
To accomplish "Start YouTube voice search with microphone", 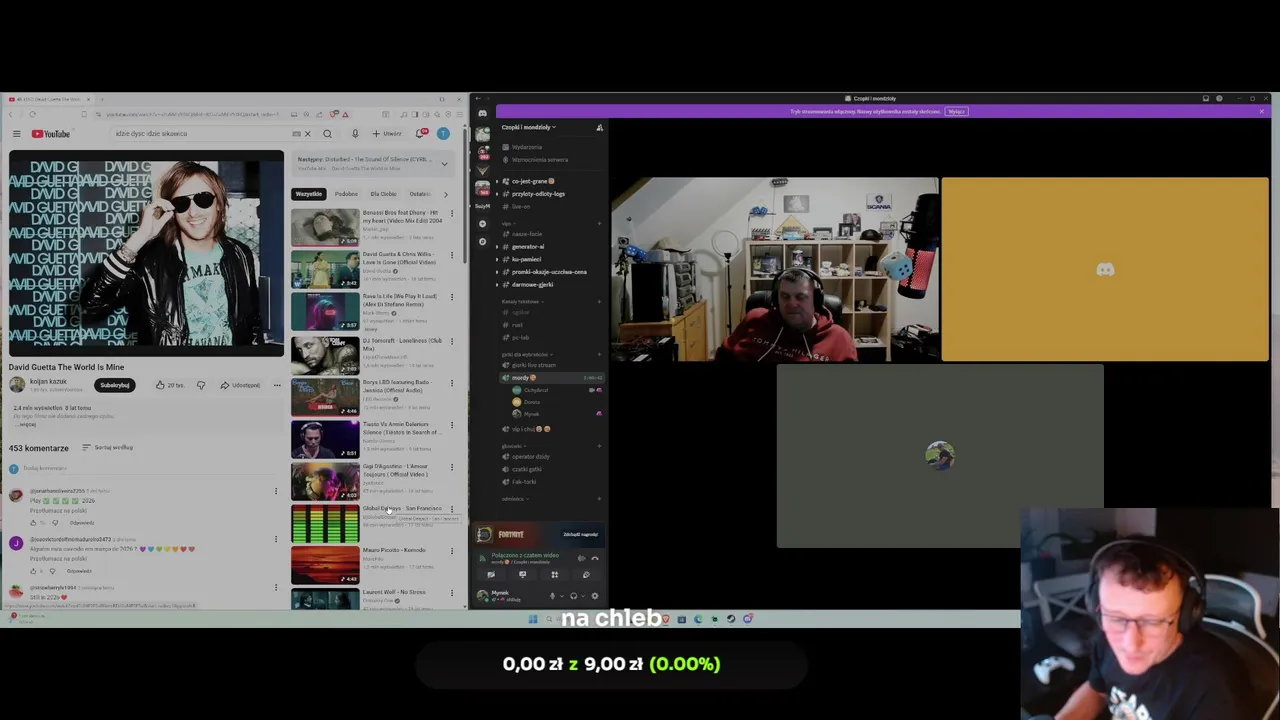I will click(x=354, y=133).
